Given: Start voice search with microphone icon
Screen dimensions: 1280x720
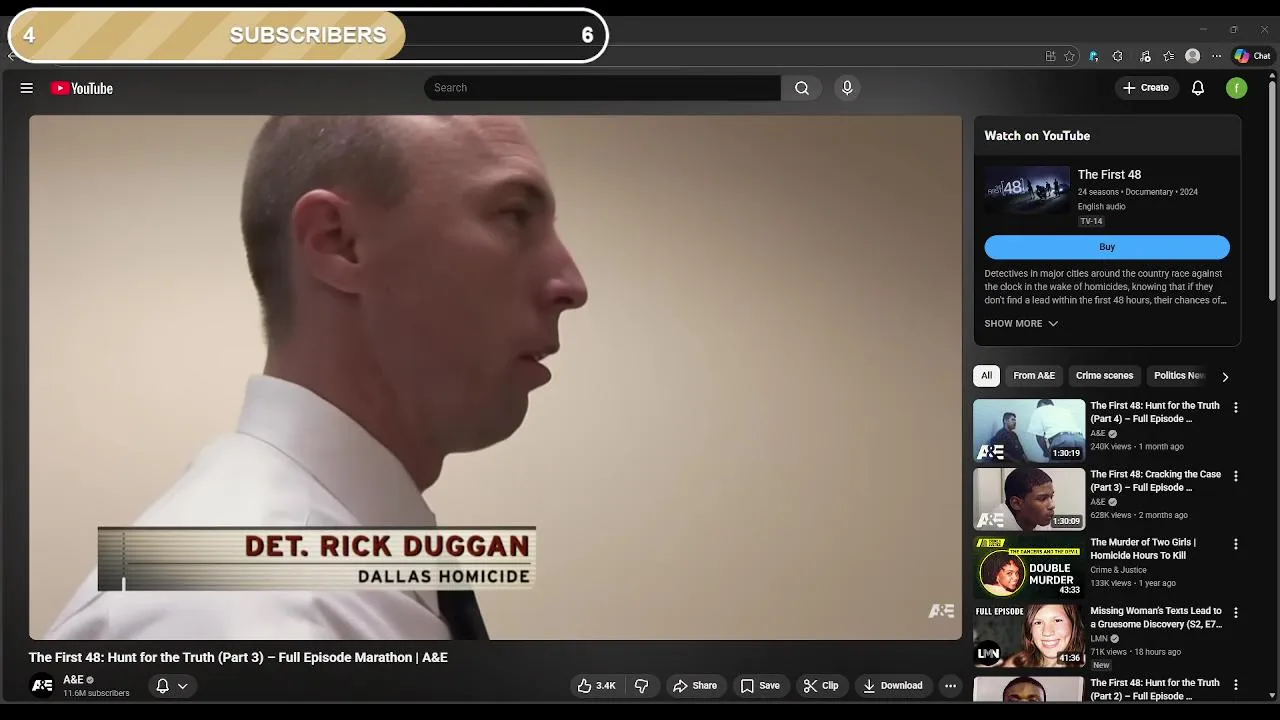Looking at the screenshot, I should click(x=847, y=88).
